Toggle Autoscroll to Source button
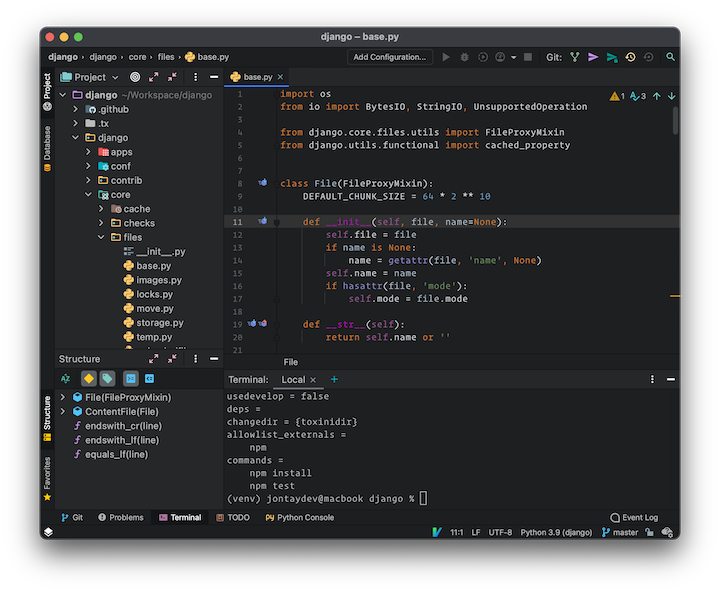The image size is (720, 592). click(131, 379)
